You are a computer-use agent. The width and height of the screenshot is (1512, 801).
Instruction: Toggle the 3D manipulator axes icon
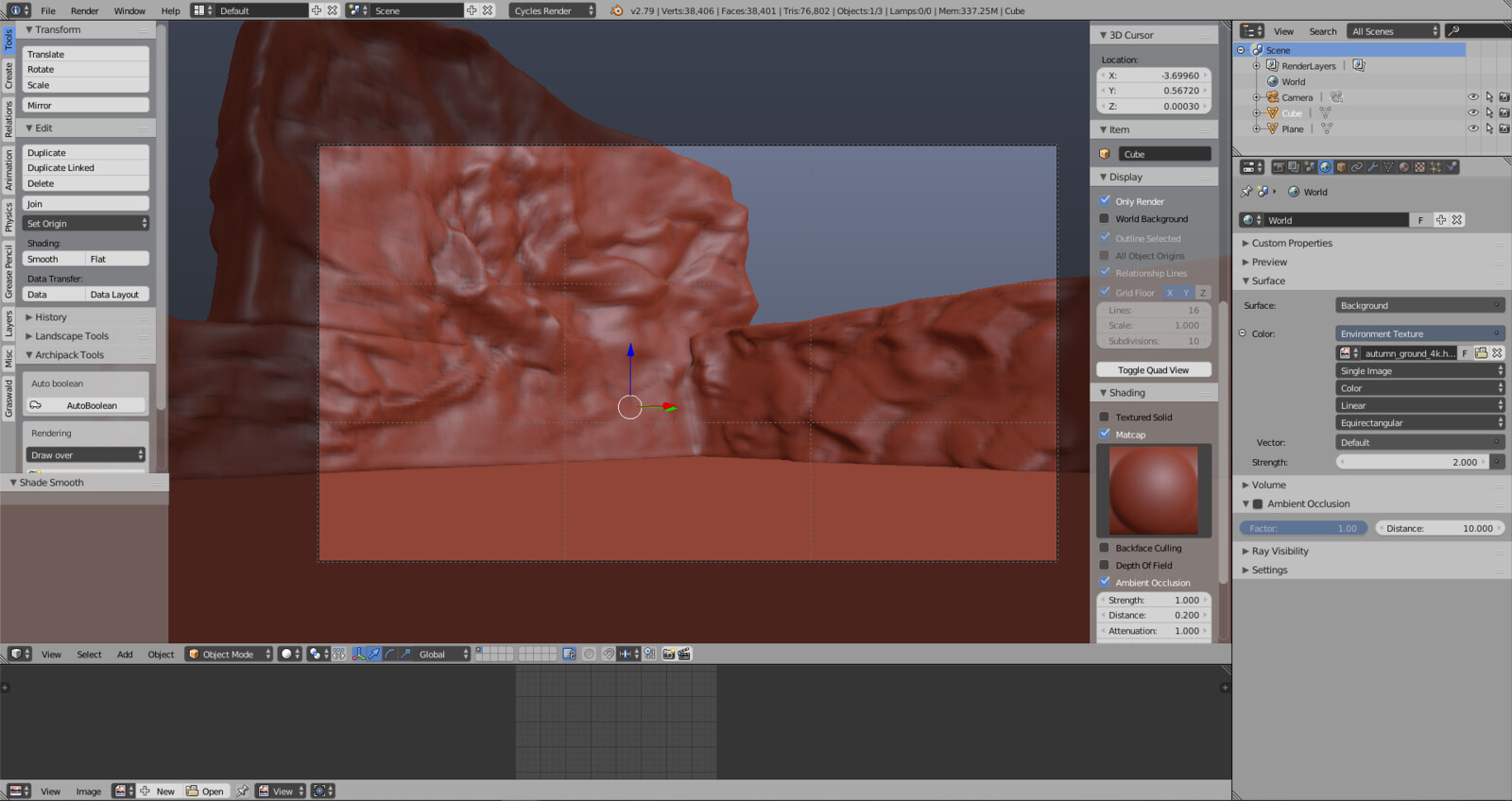pos(358,654)
